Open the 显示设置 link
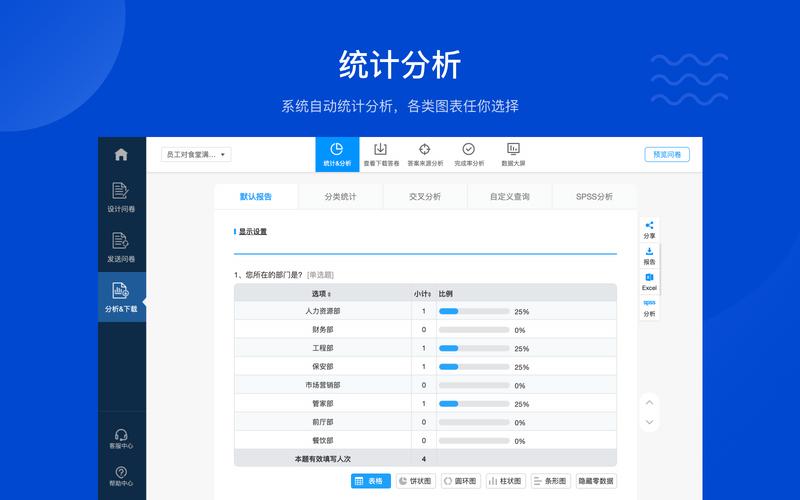This screenshot has height=500, width=800. coord(253,232)
